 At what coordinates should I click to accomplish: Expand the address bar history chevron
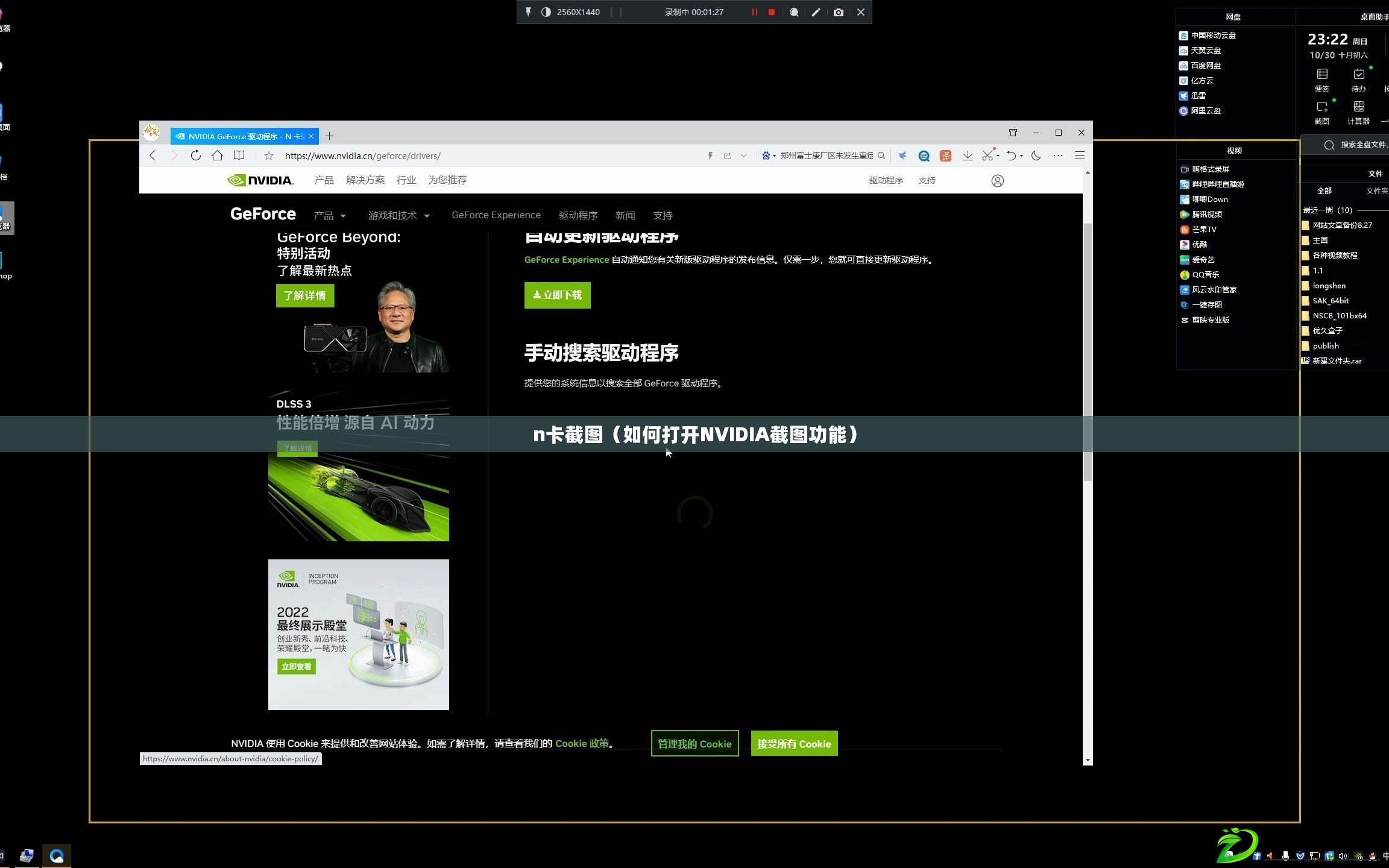click(x=743, y=156)
